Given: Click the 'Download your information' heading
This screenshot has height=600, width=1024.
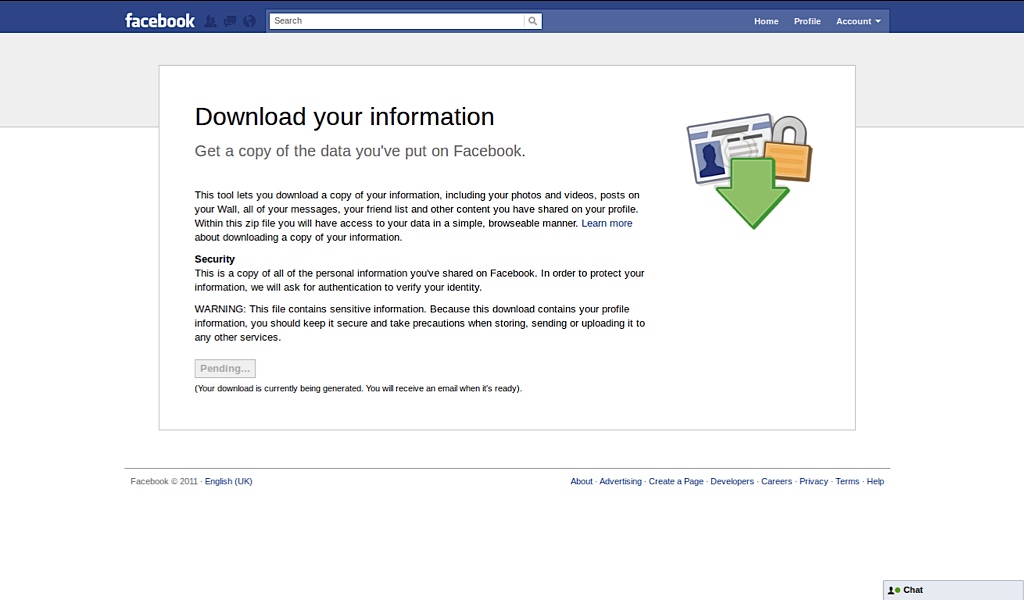Looking at the screenshot, I should [344, 117].
